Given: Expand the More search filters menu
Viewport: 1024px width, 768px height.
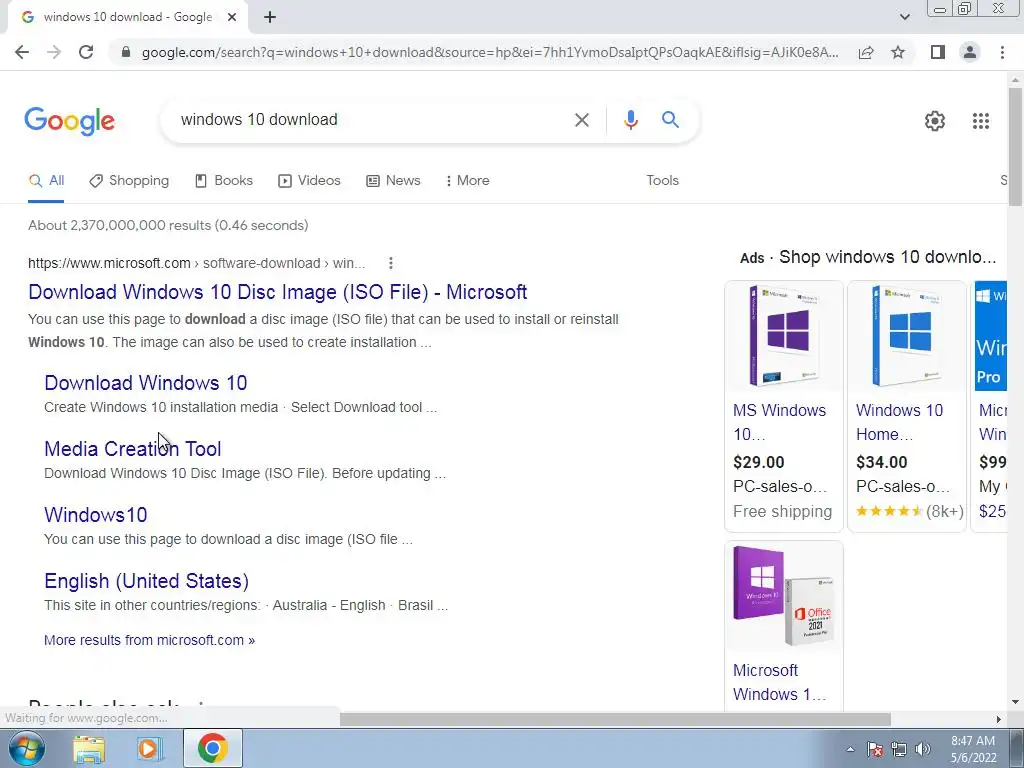Looking at the screenshot, I should [468, 181].
